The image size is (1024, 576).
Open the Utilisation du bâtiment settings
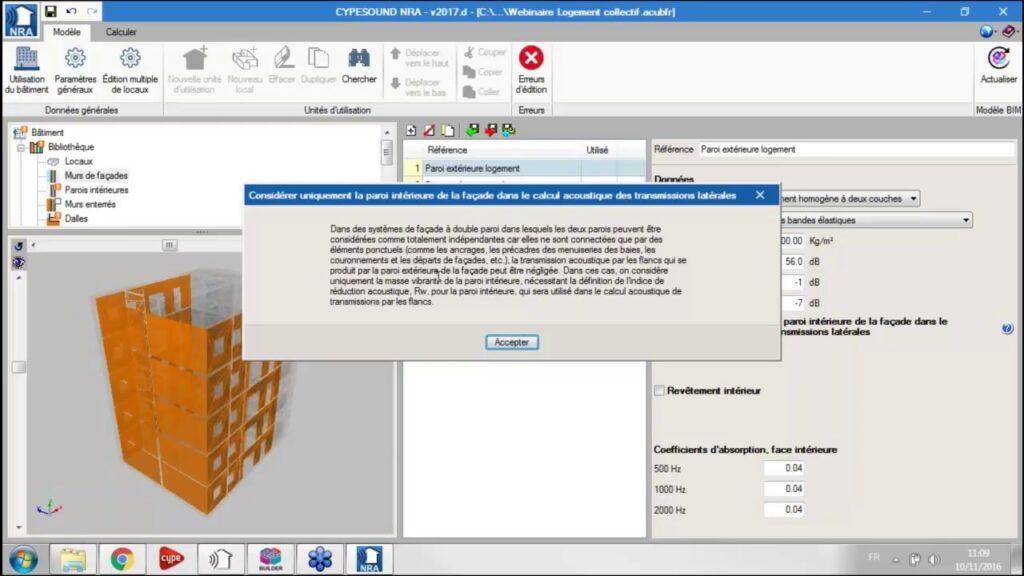point(26,70)
